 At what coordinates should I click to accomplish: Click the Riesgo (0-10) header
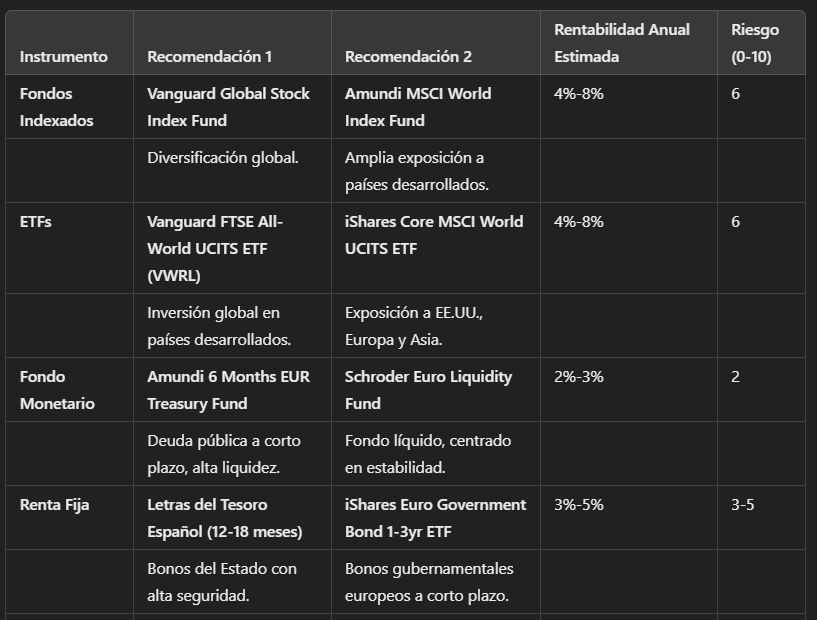click(x=755, y=43)
